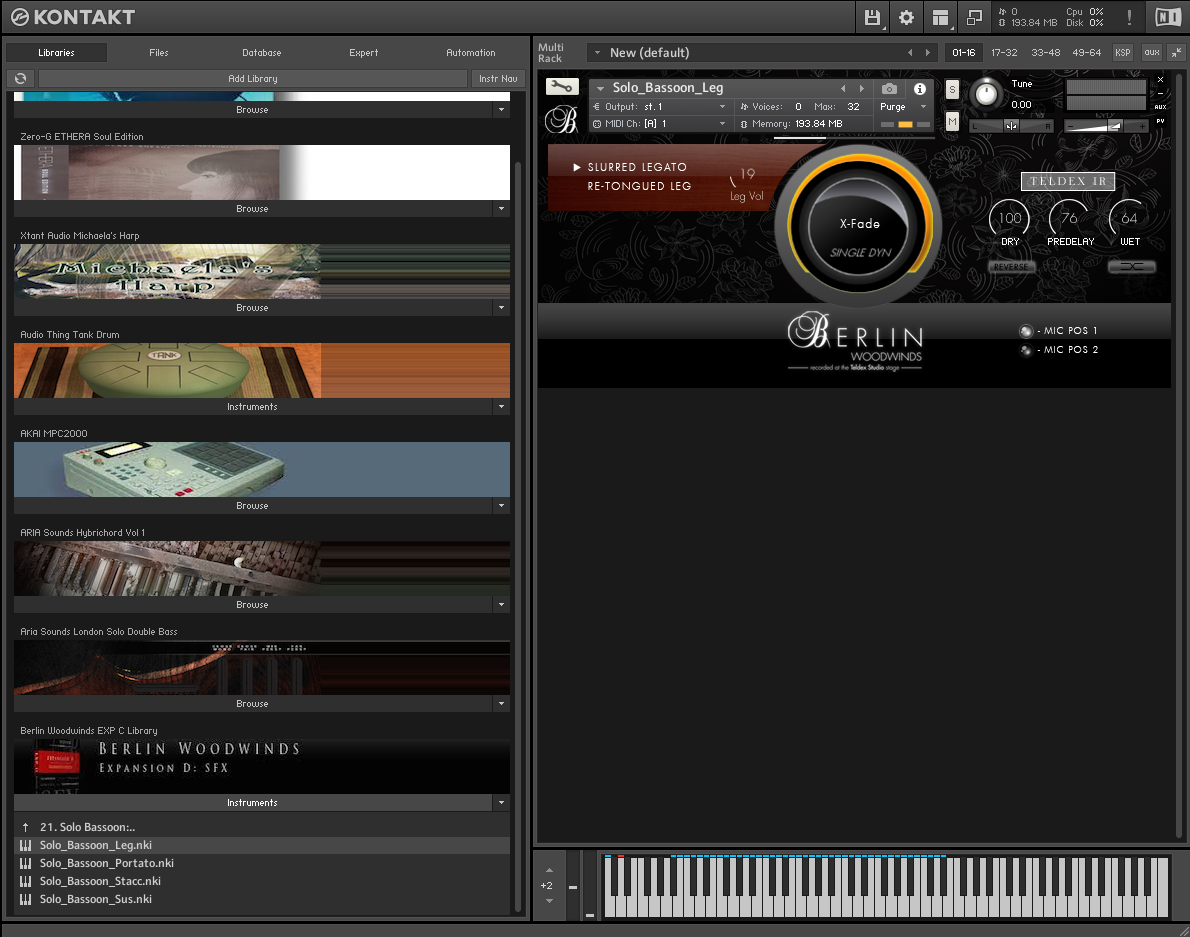This screenshot has width=1190, height=937.
Task: Open the options gear icon
Action: (906, 17)
